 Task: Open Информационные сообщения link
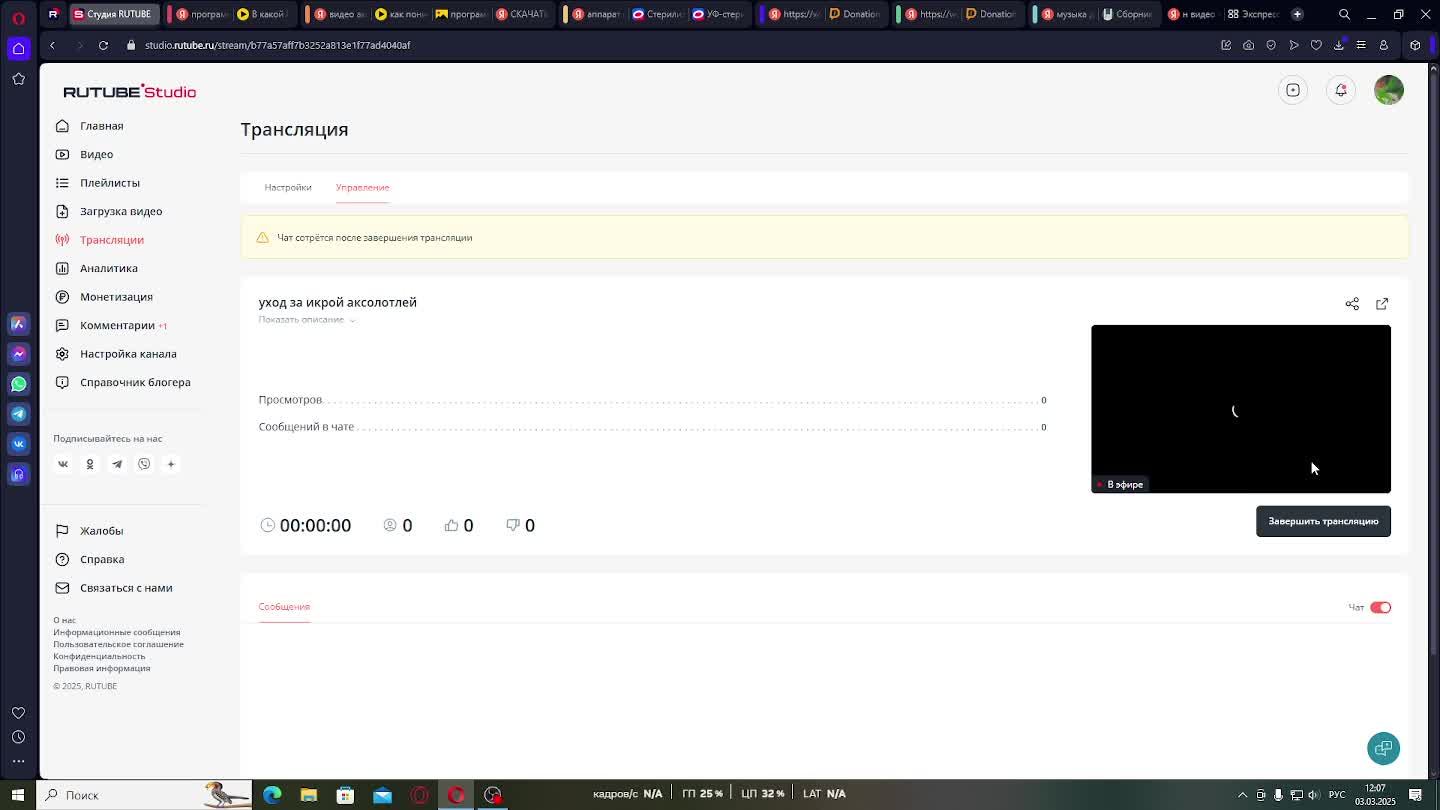(117, 632)
